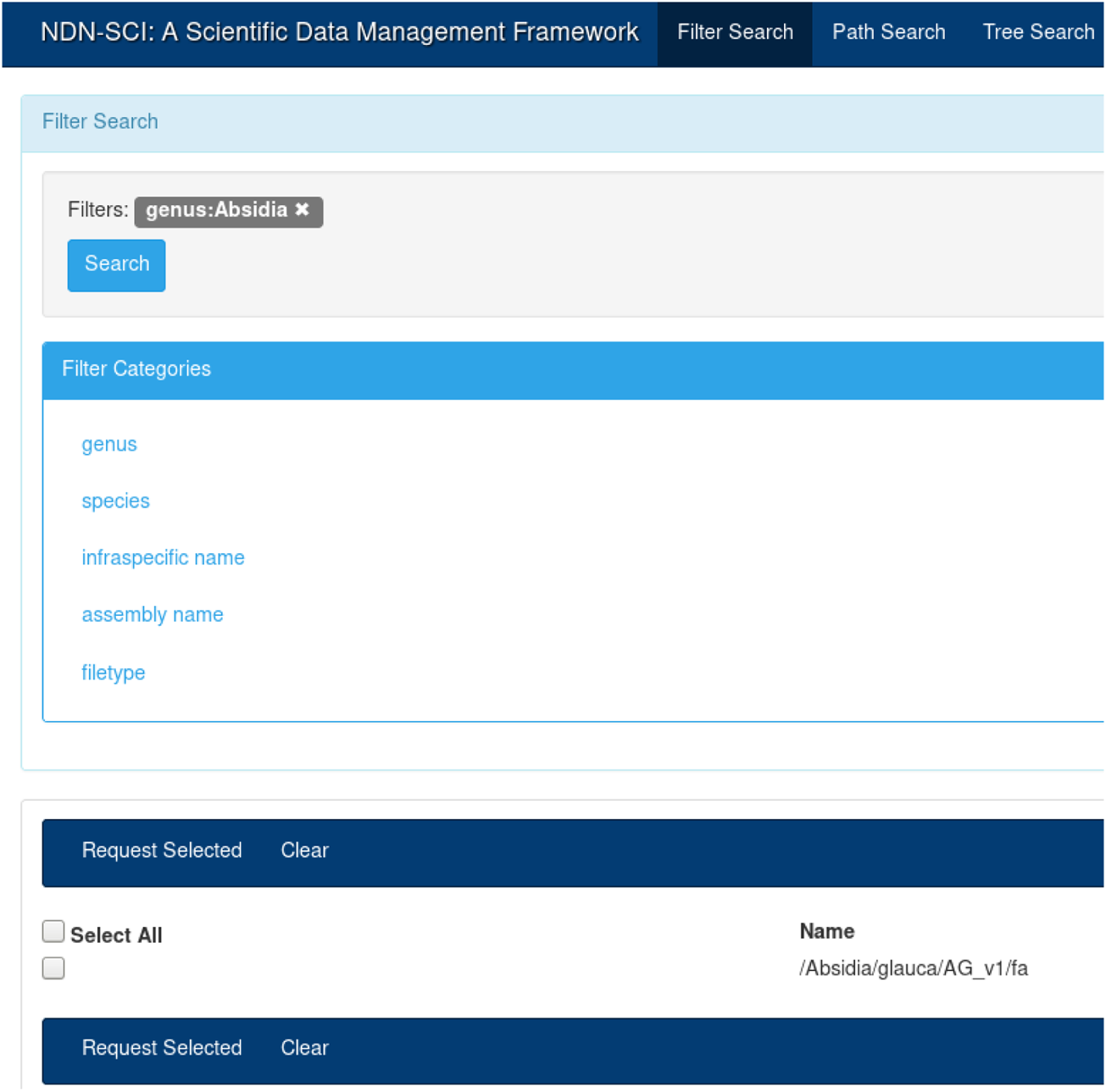This screenshot has height=1092, width=1106.
Task: Expand the assembly name category
Action: (x=153, y=614)
